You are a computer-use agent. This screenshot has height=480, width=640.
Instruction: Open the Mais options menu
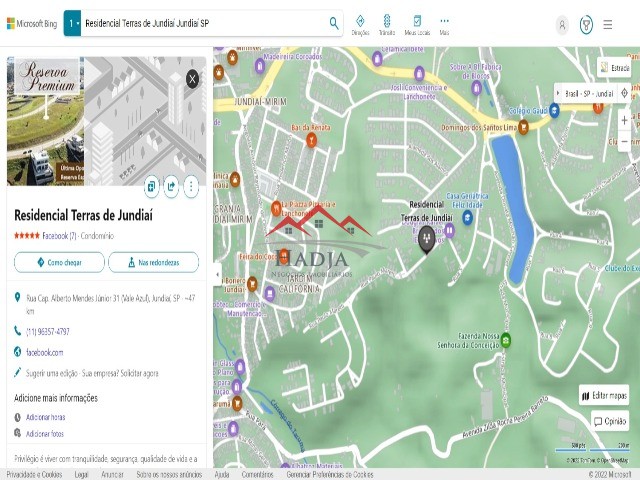(x=444, y=25)
